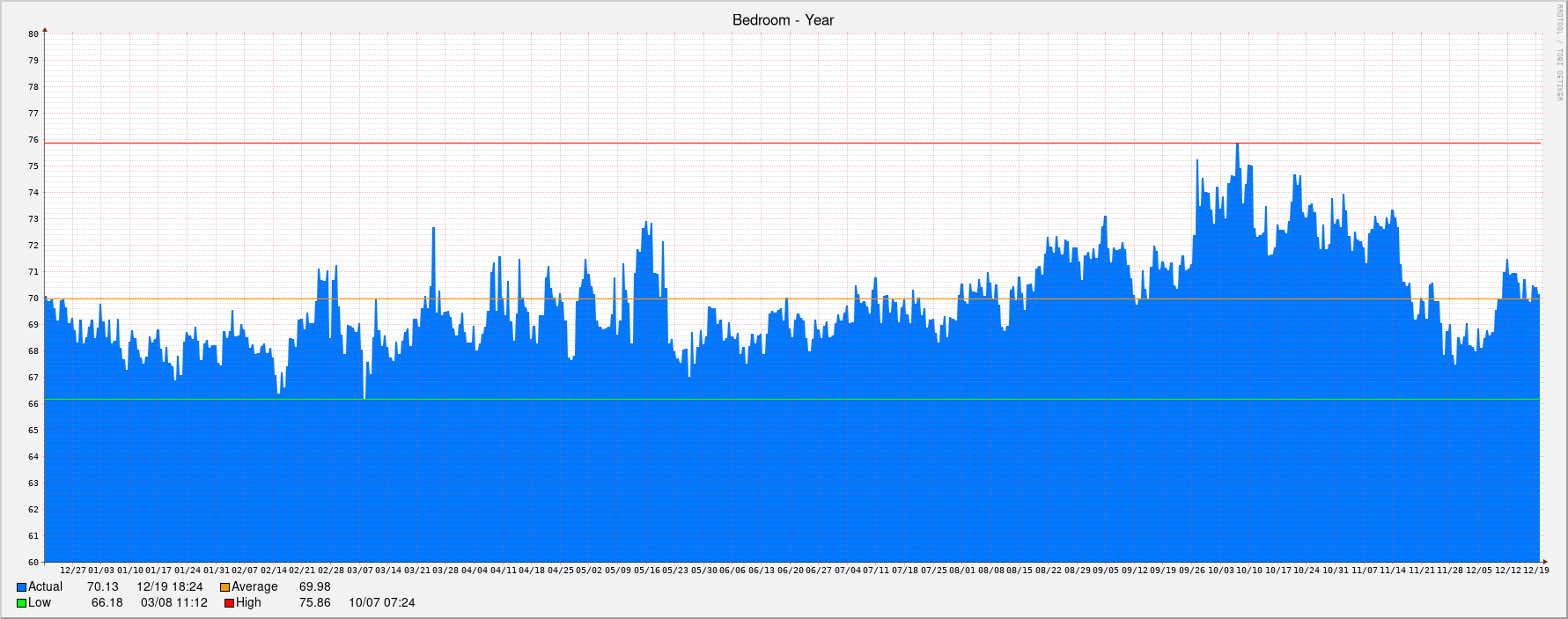The width and height of the screenshot is (1568, 619).
Task: Click the 60 label on the y-axis
Action: tap(33, 562)
